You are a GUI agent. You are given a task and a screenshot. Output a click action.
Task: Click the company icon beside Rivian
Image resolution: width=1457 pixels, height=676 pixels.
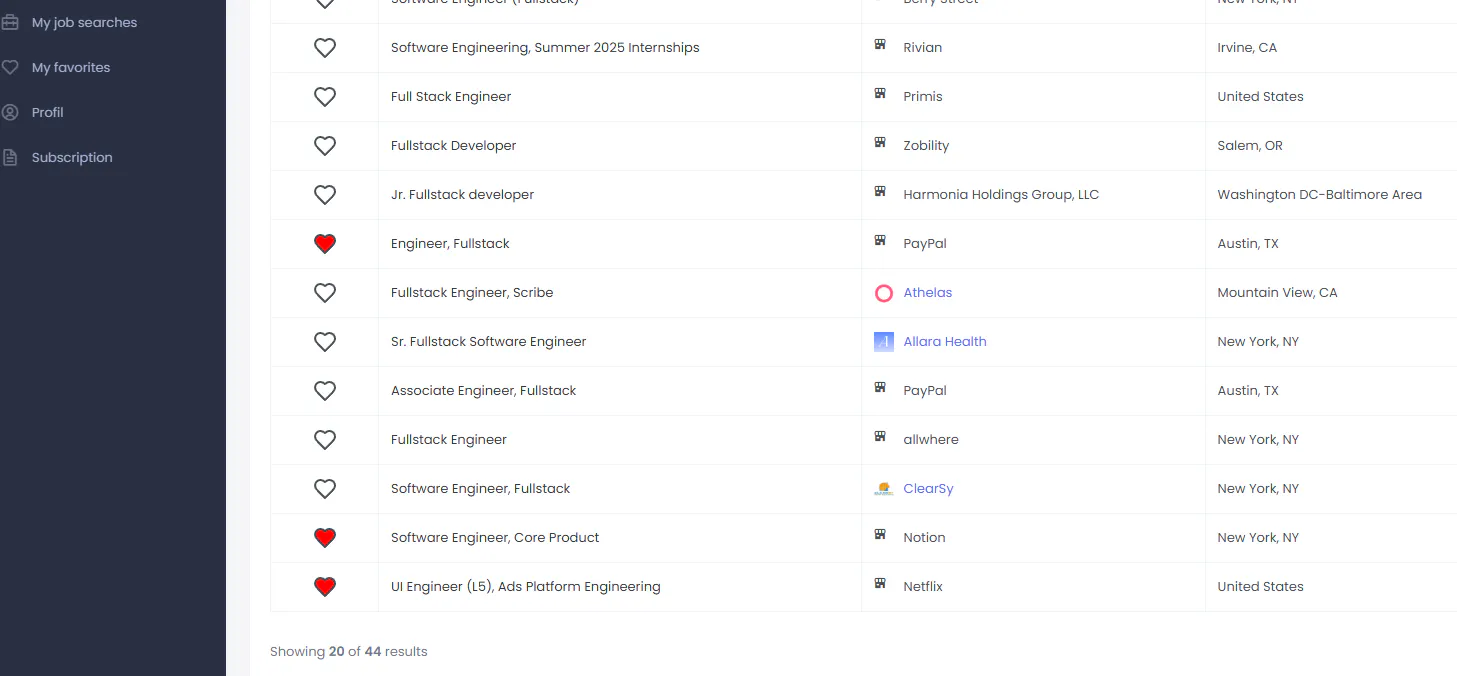tap(880, 44)
